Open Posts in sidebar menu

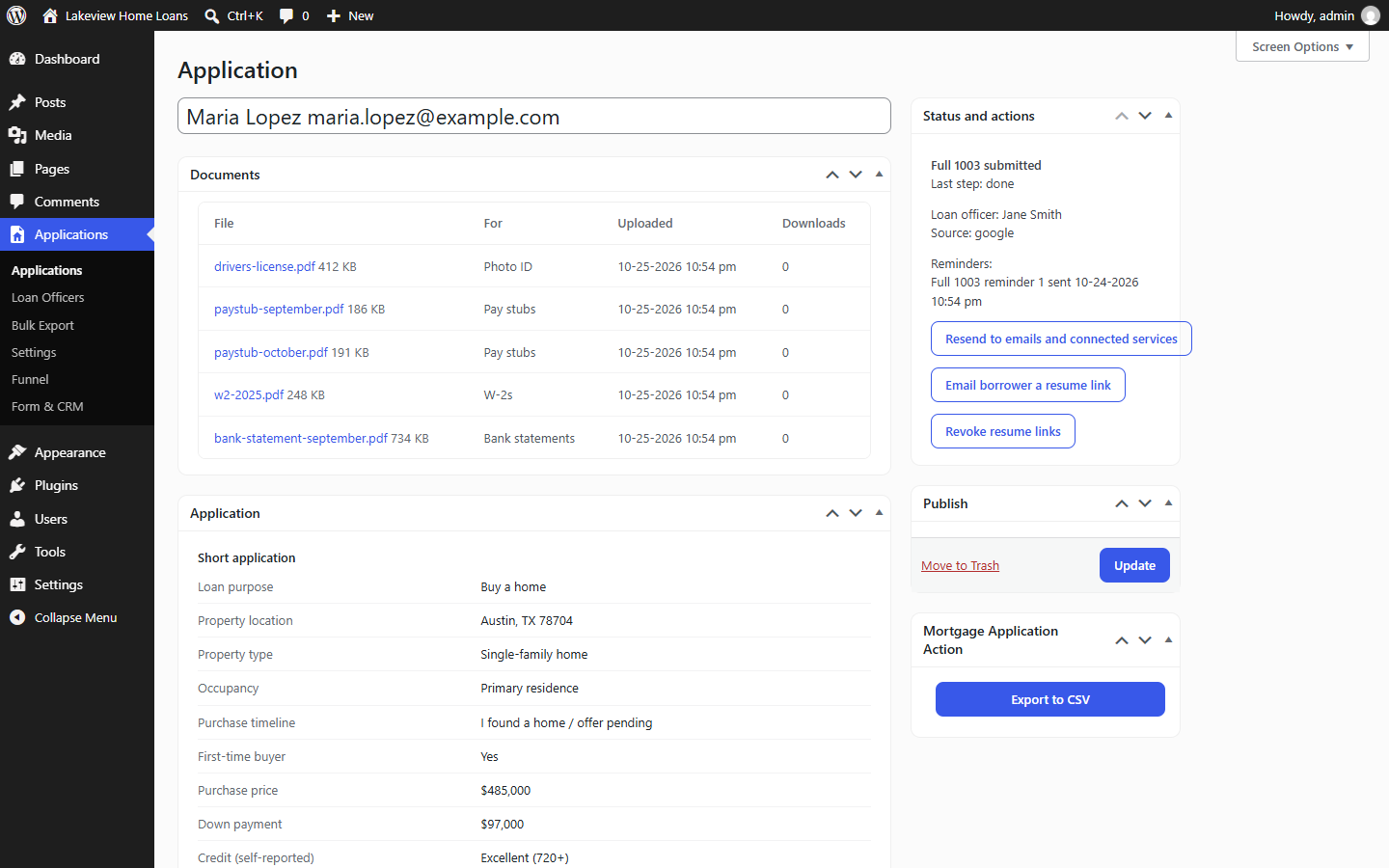(77, 102)
